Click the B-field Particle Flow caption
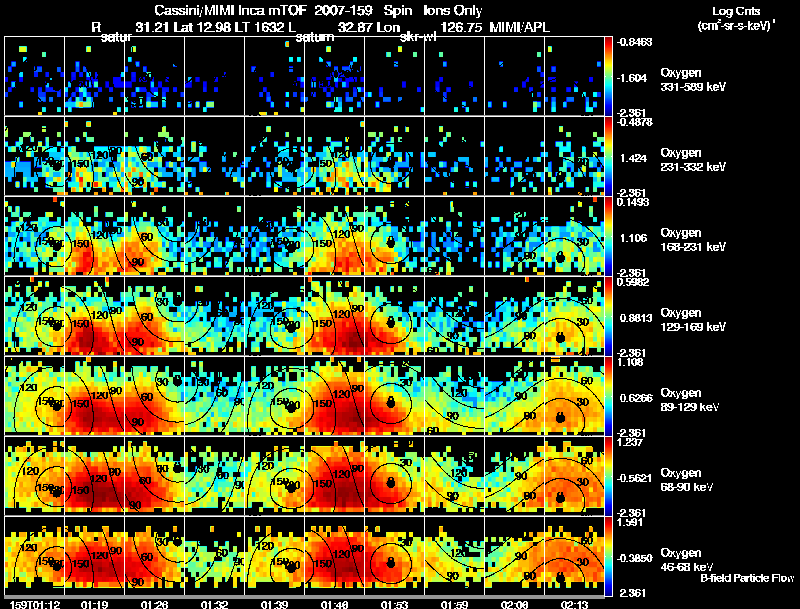The height and width of the screenshot is (609, 800). point(747,578)
